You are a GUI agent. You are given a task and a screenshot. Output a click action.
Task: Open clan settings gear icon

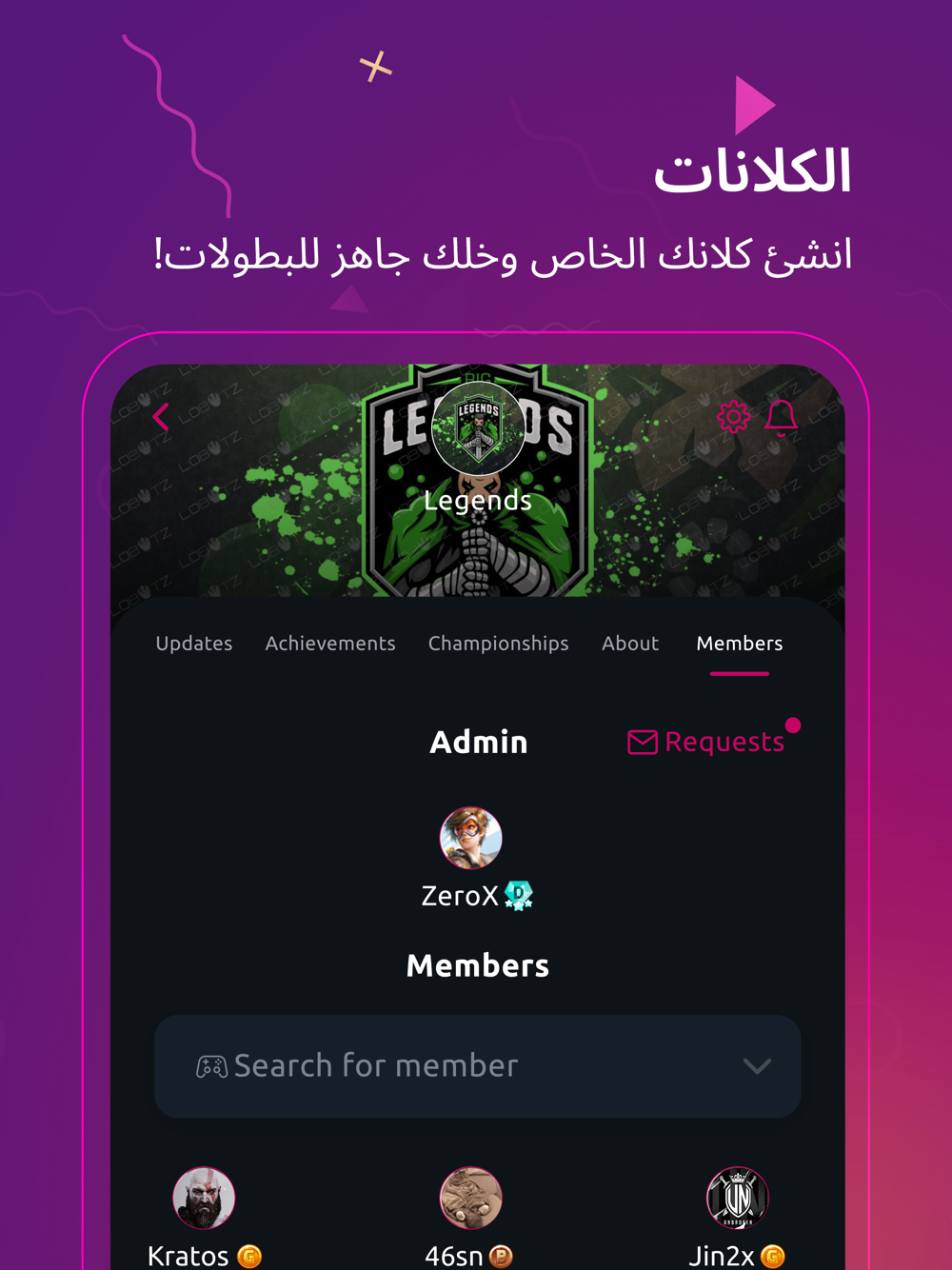coord(733,417)
